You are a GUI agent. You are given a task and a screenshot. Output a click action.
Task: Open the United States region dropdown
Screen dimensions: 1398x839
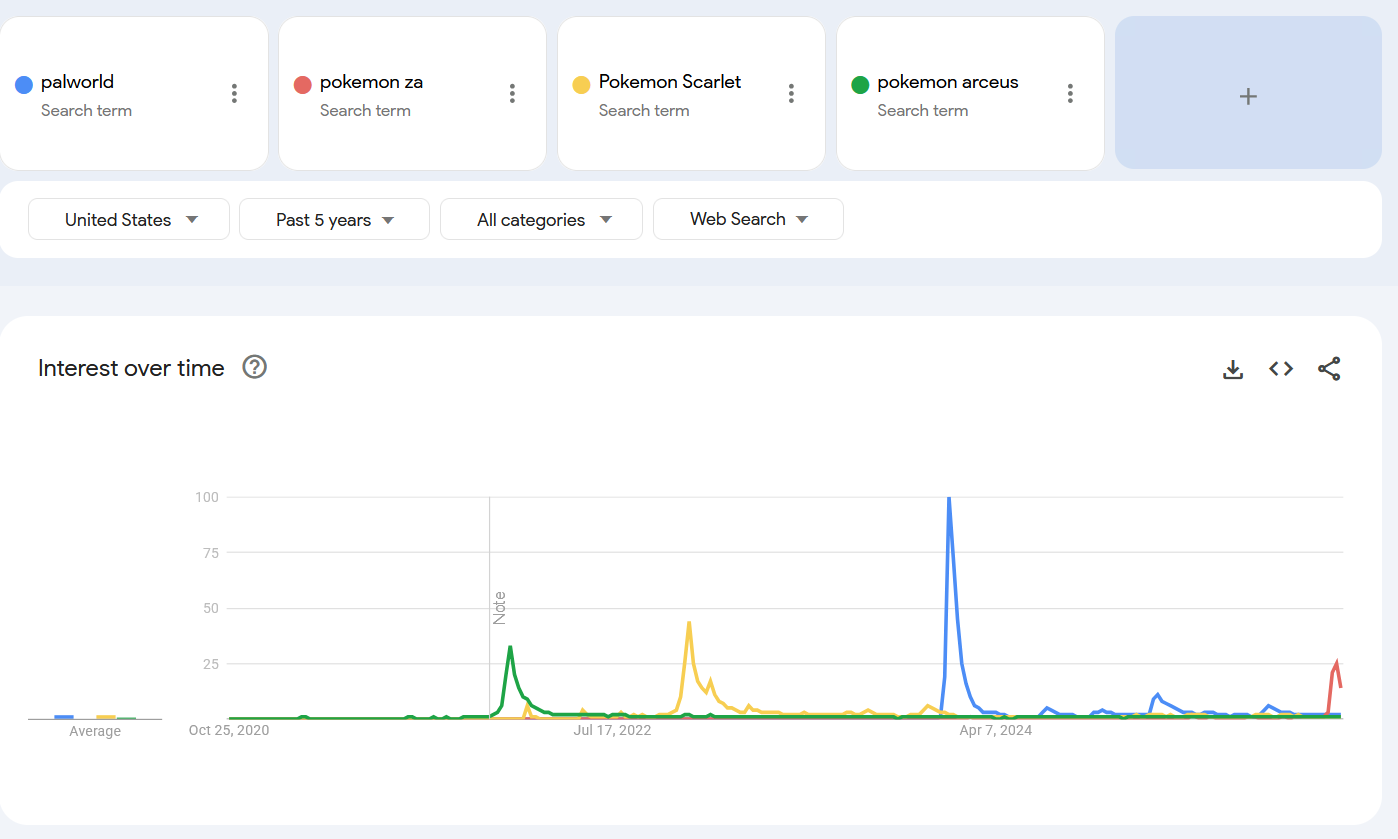129,219
